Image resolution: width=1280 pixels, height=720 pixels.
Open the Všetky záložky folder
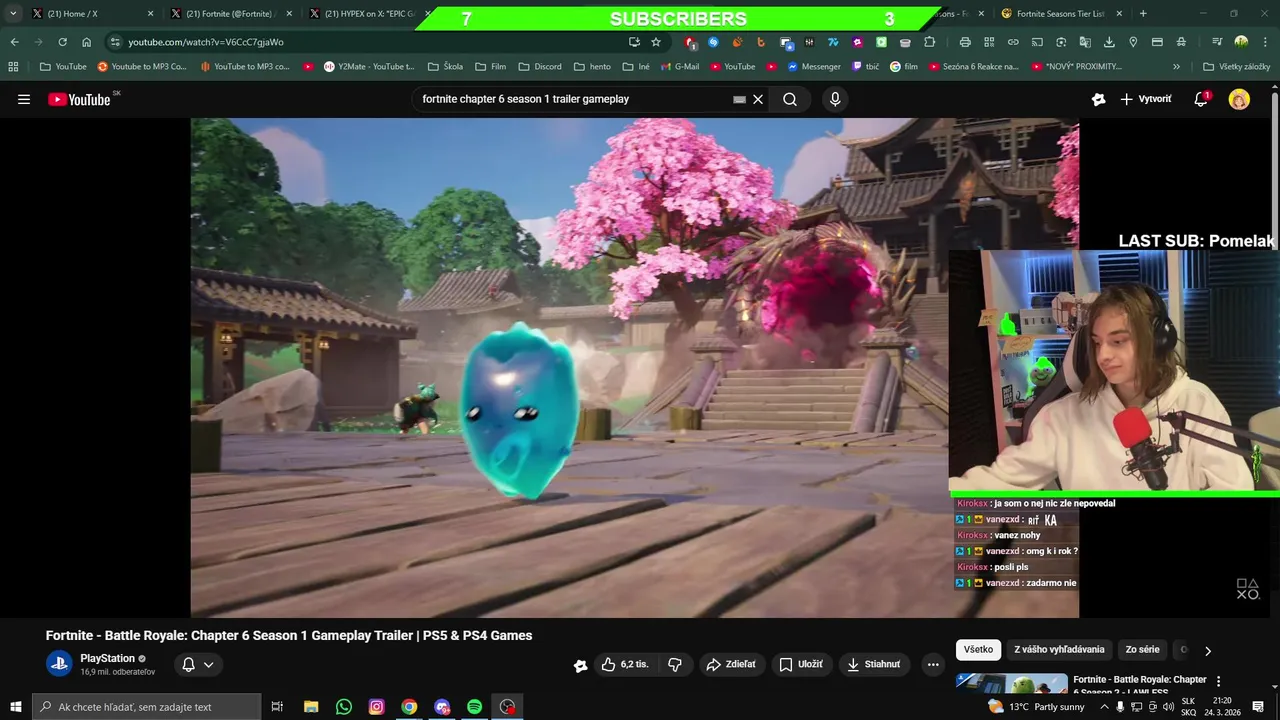pos(1237,67)
